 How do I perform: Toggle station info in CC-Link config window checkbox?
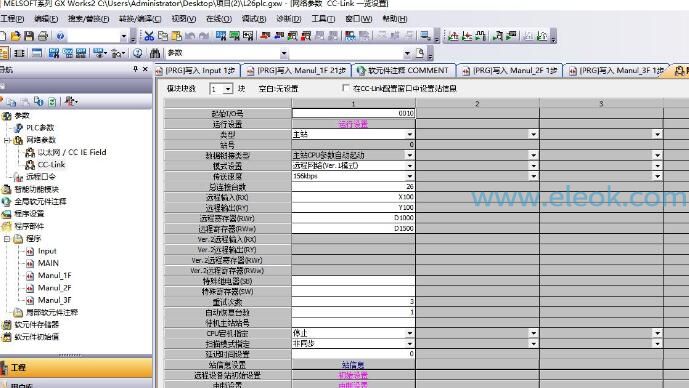point(346,88)
